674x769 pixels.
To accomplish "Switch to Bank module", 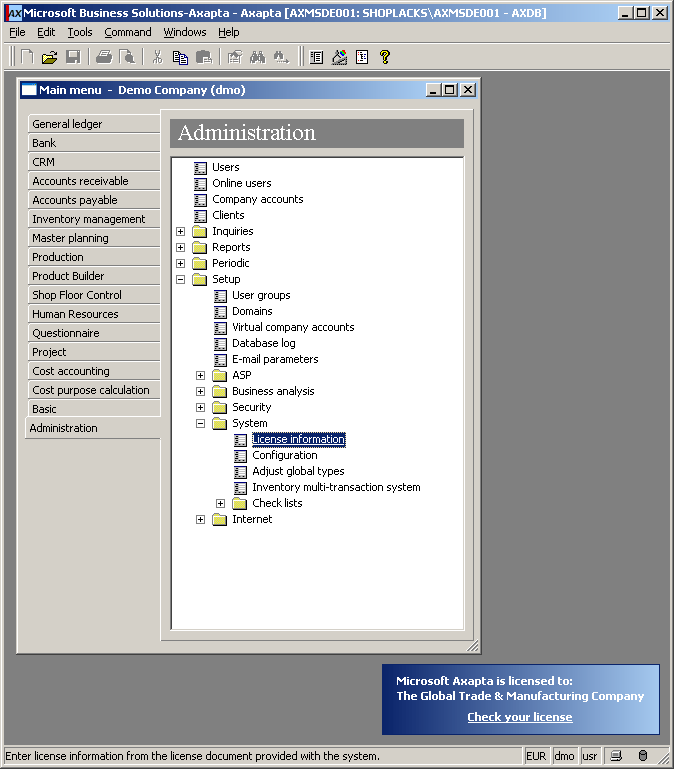I will point(94,143).
